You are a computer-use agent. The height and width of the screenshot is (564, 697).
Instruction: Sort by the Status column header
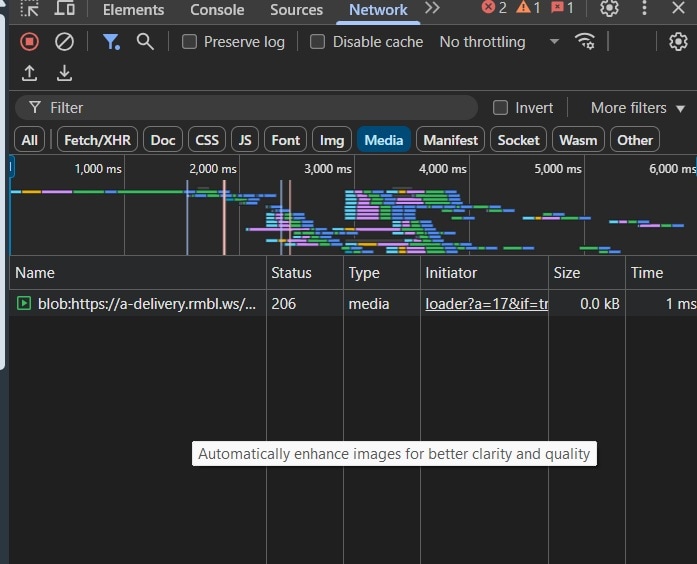[305, 272]
